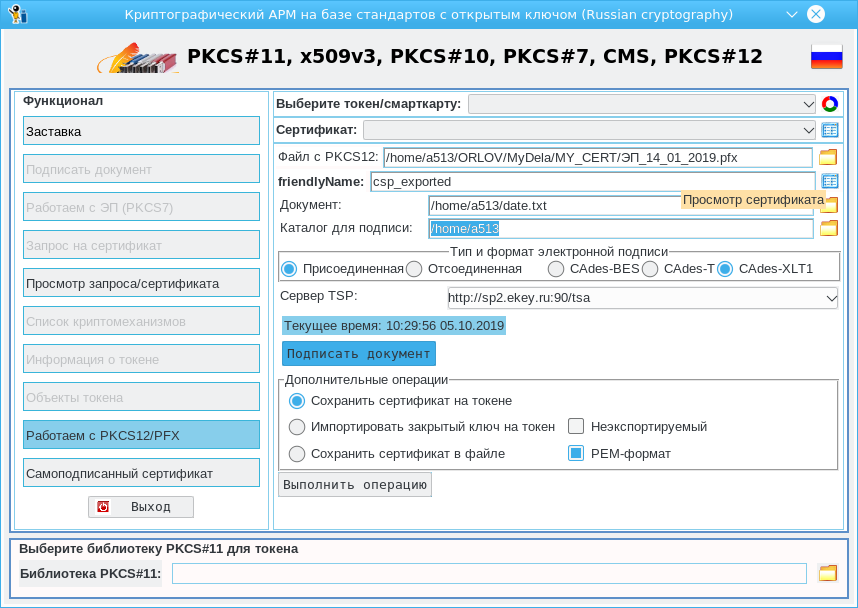This screenshot has height=608, width=858.
Task: Choose the CAdes-BES signature format
Action: [556, 269]
